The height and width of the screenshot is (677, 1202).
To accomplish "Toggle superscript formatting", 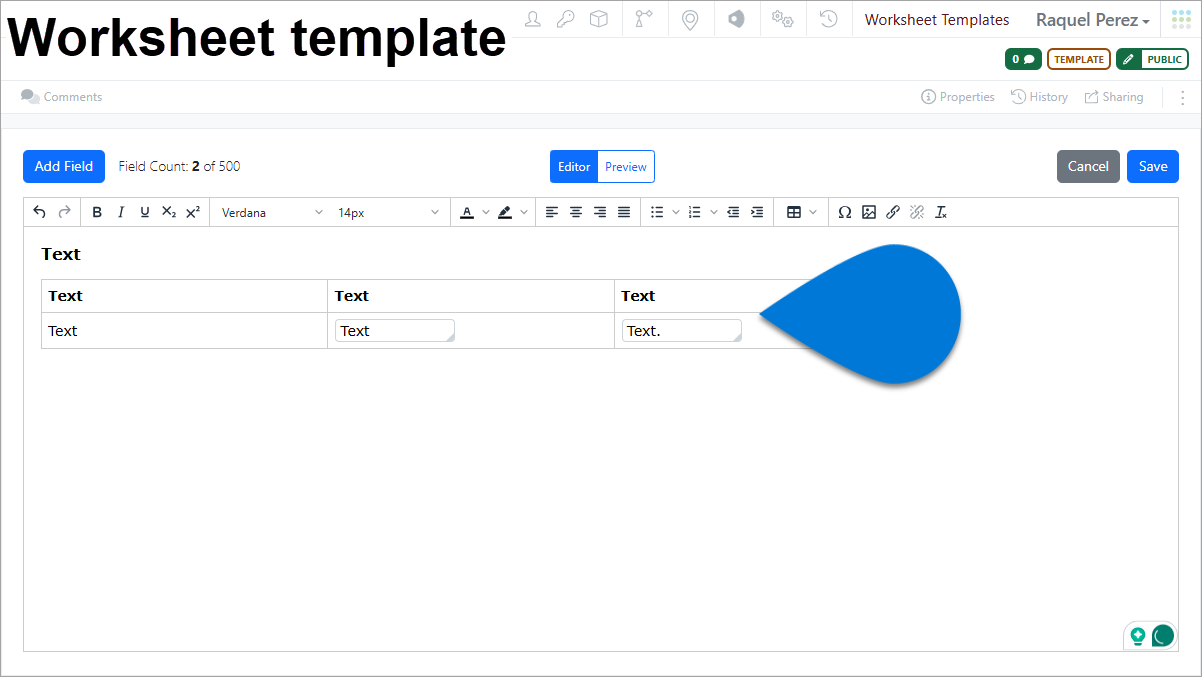I will (193, 212).
